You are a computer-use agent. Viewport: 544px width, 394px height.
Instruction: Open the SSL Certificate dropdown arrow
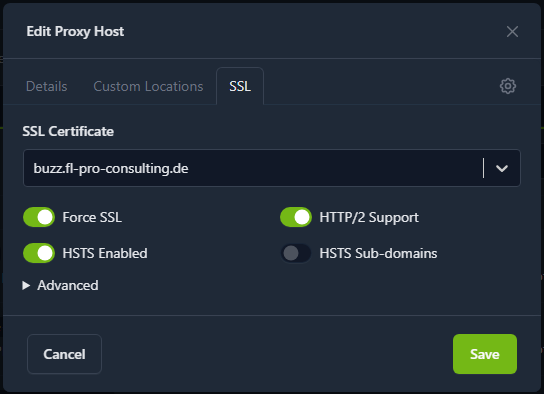pos(502,168)
